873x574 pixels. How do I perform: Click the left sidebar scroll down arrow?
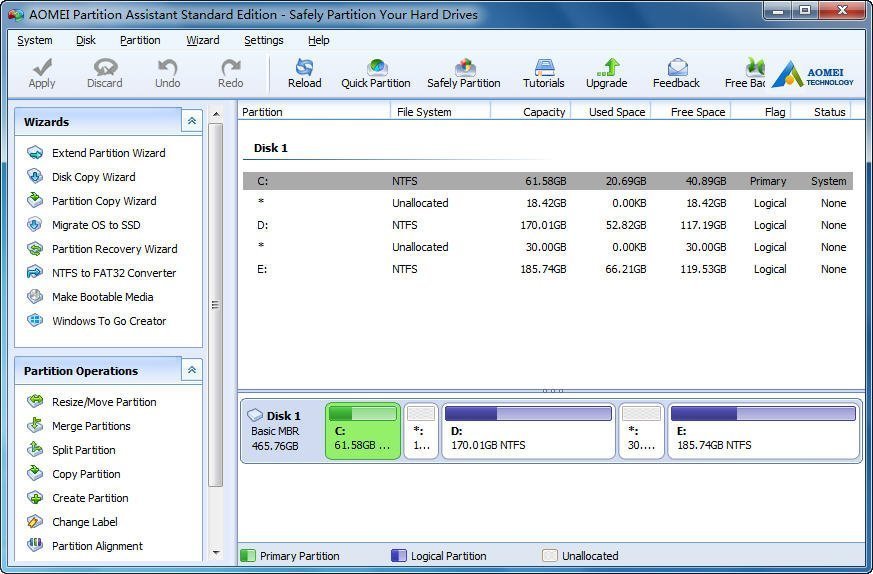point(216,553)
